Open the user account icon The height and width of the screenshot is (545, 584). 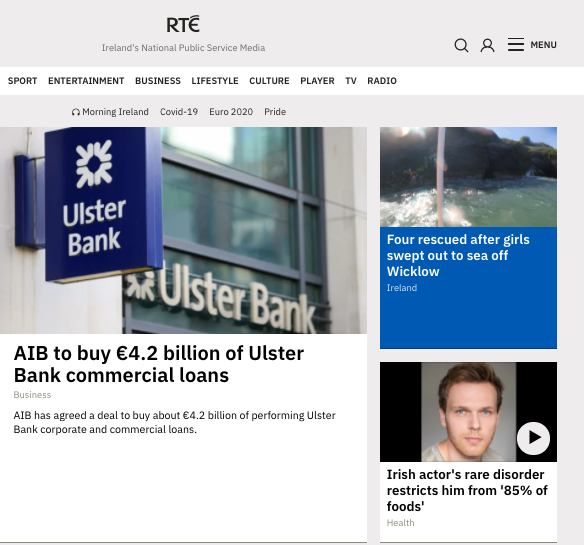point(487,45)
